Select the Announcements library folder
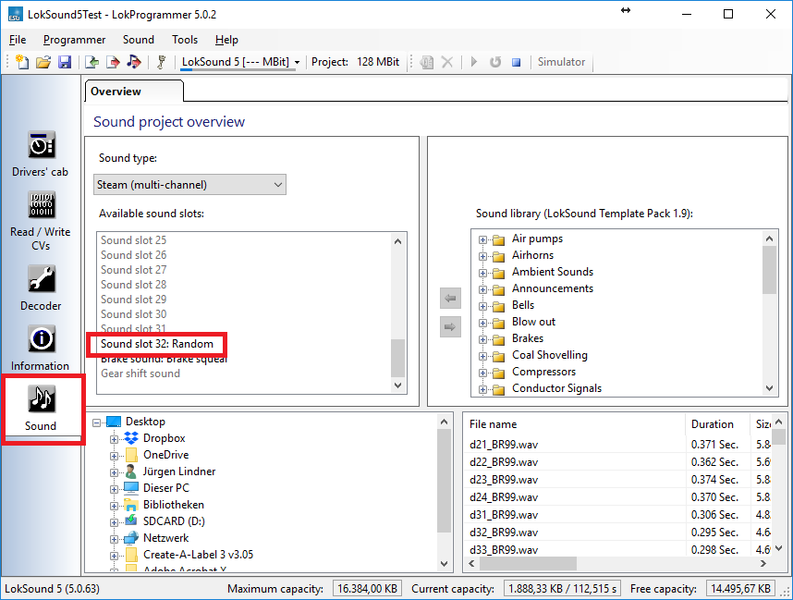The width and height of the screenshot is (793, 600). 552,288
